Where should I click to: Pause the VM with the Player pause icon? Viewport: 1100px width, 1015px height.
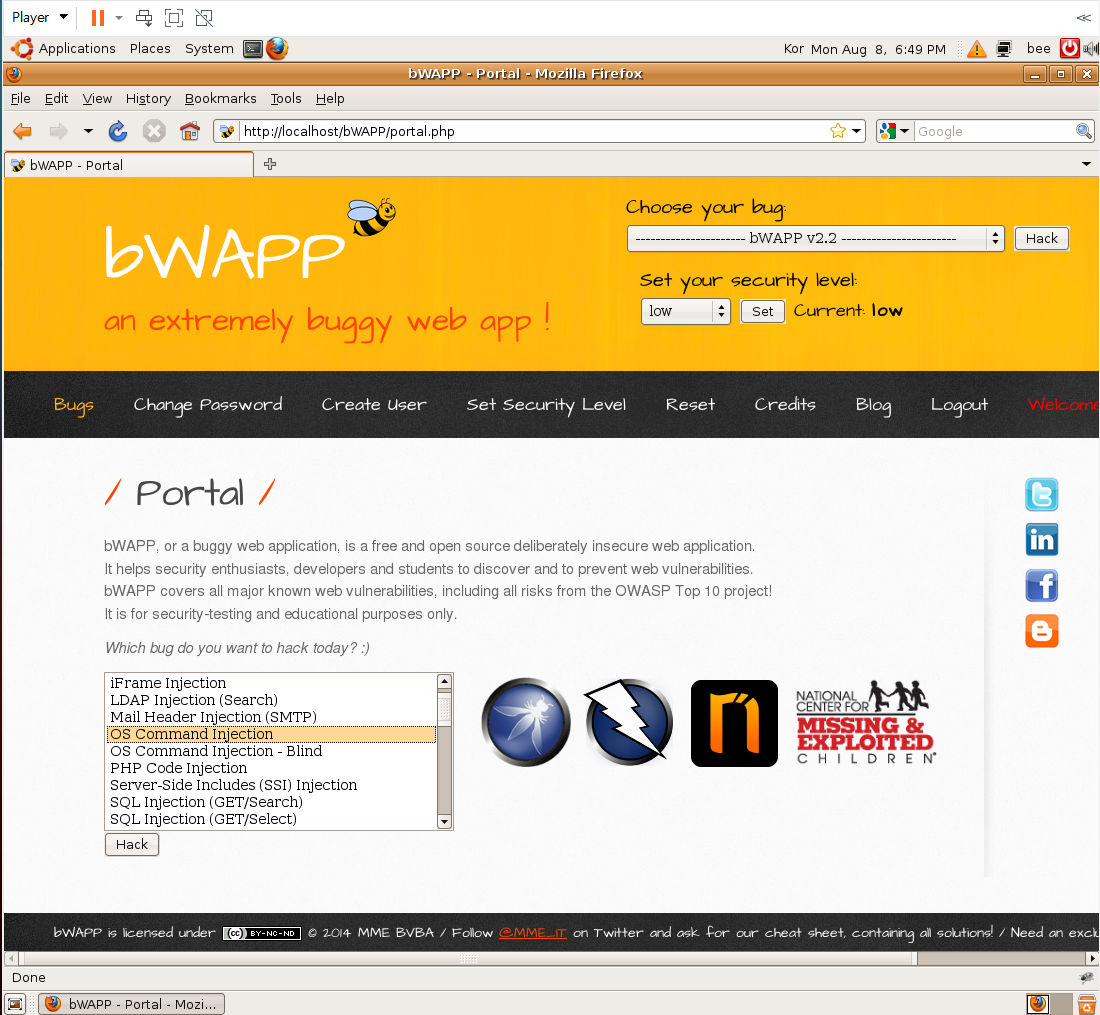98,18
